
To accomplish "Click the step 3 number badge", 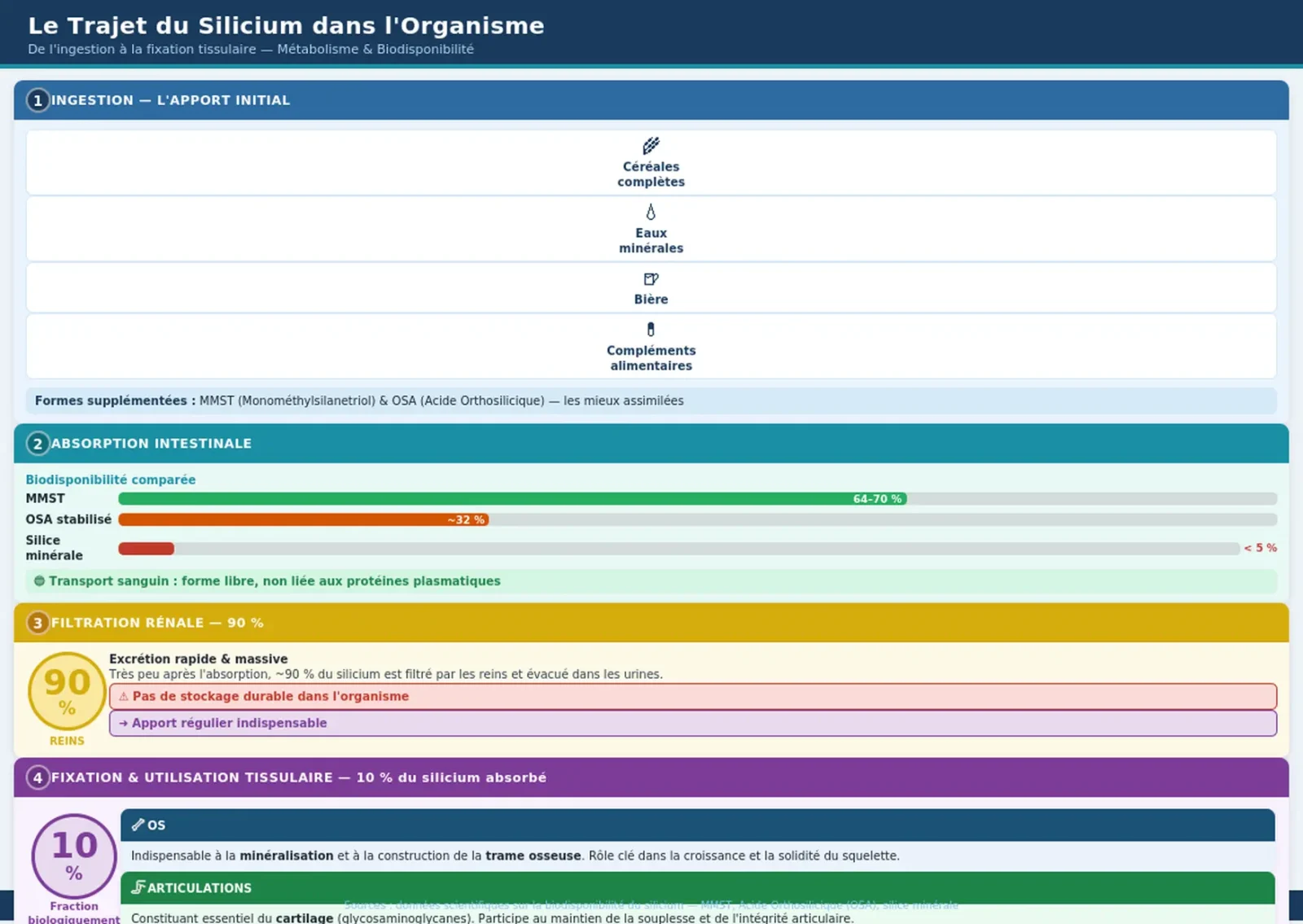I will (x=37, y=623).
